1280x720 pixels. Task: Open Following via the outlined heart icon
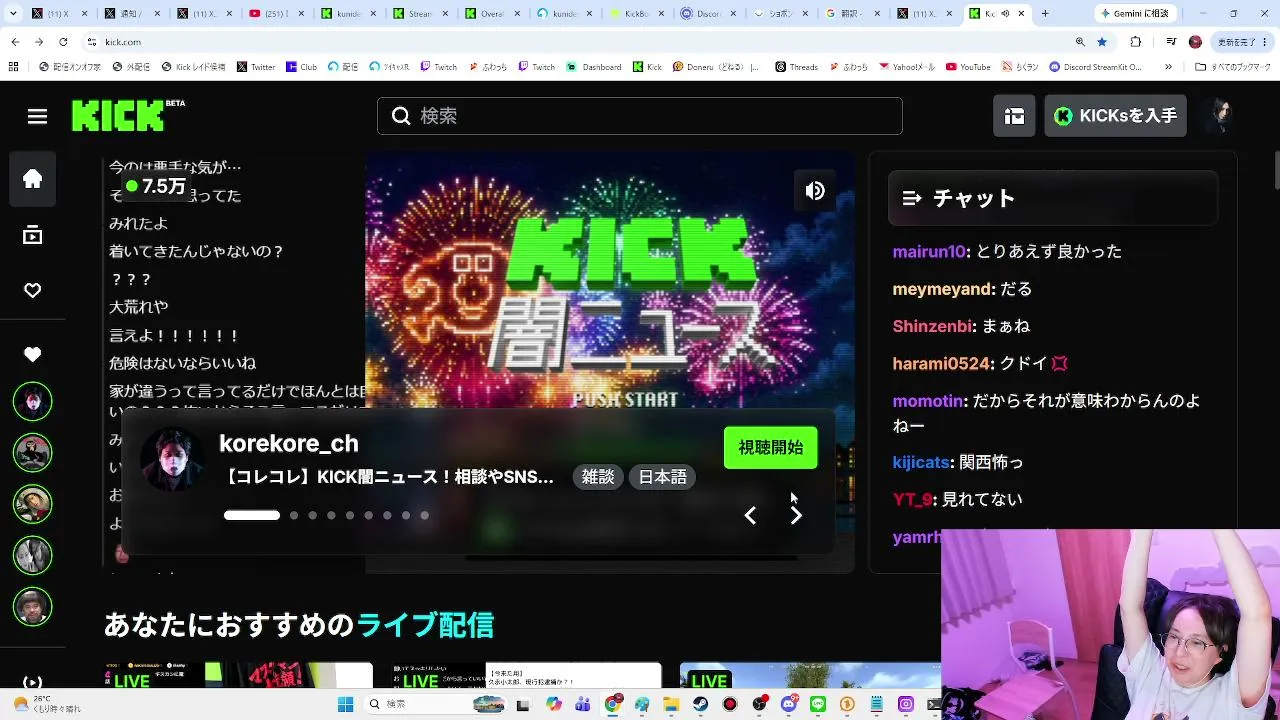[x=33, y=290]
